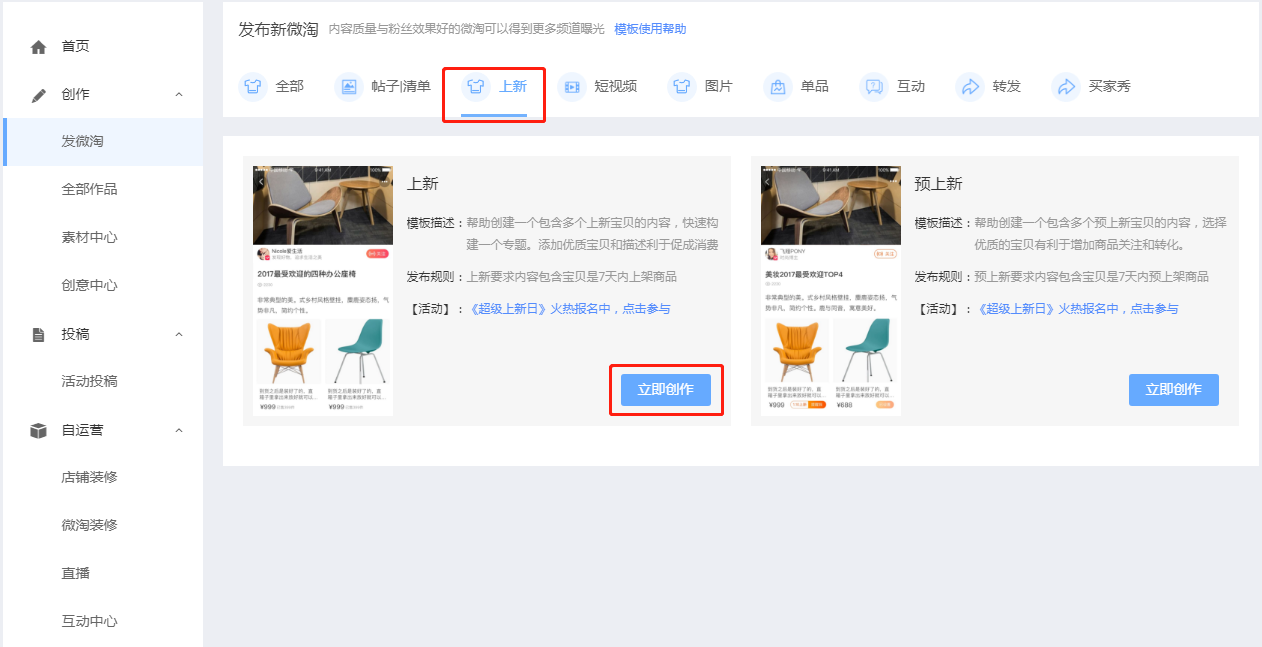Click the 发布新微淘 page heading
The image size is (1262, 647).
278,29
